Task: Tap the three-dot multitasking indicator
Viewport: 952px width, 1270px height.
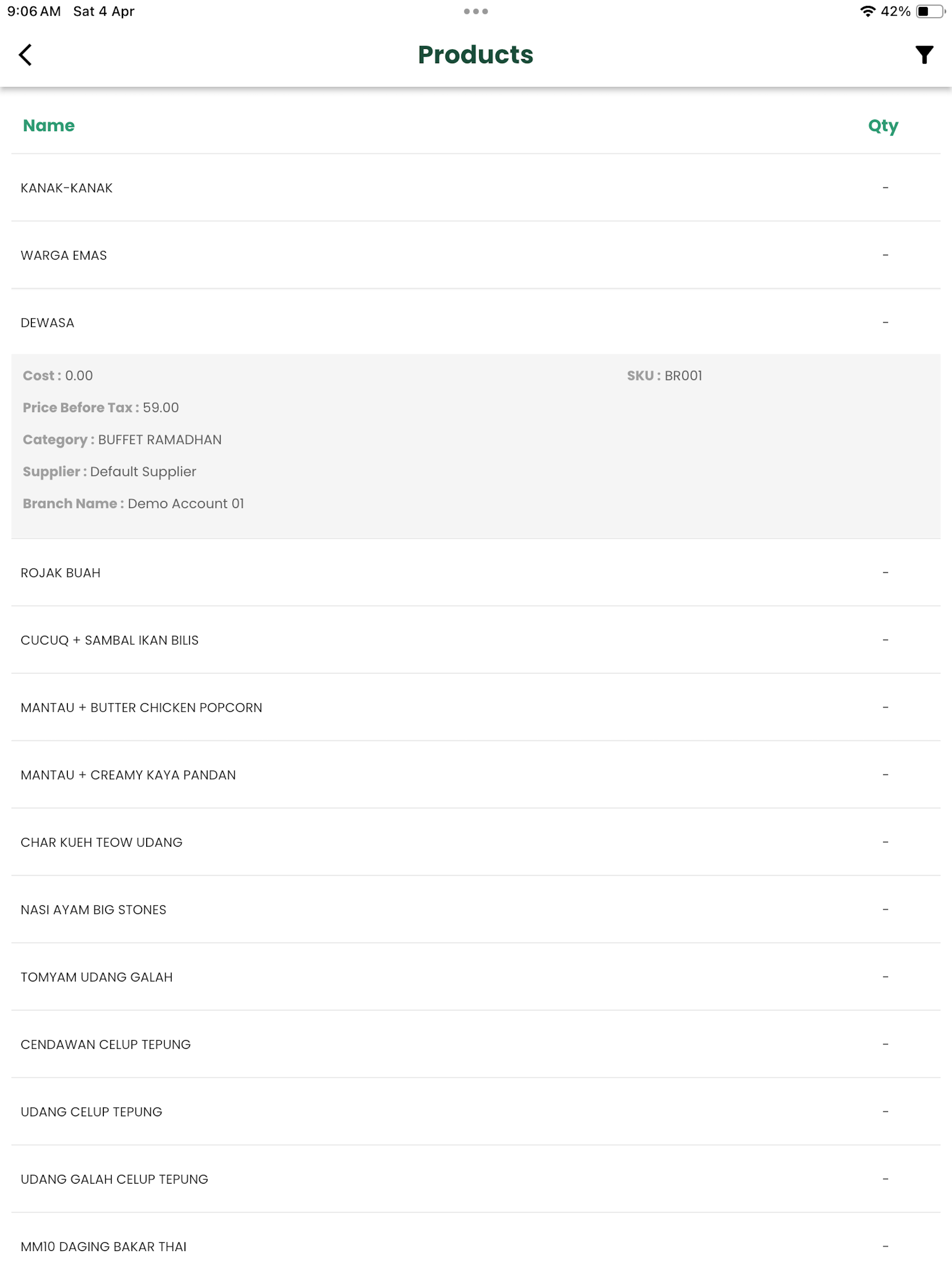Action: [476, 12]
